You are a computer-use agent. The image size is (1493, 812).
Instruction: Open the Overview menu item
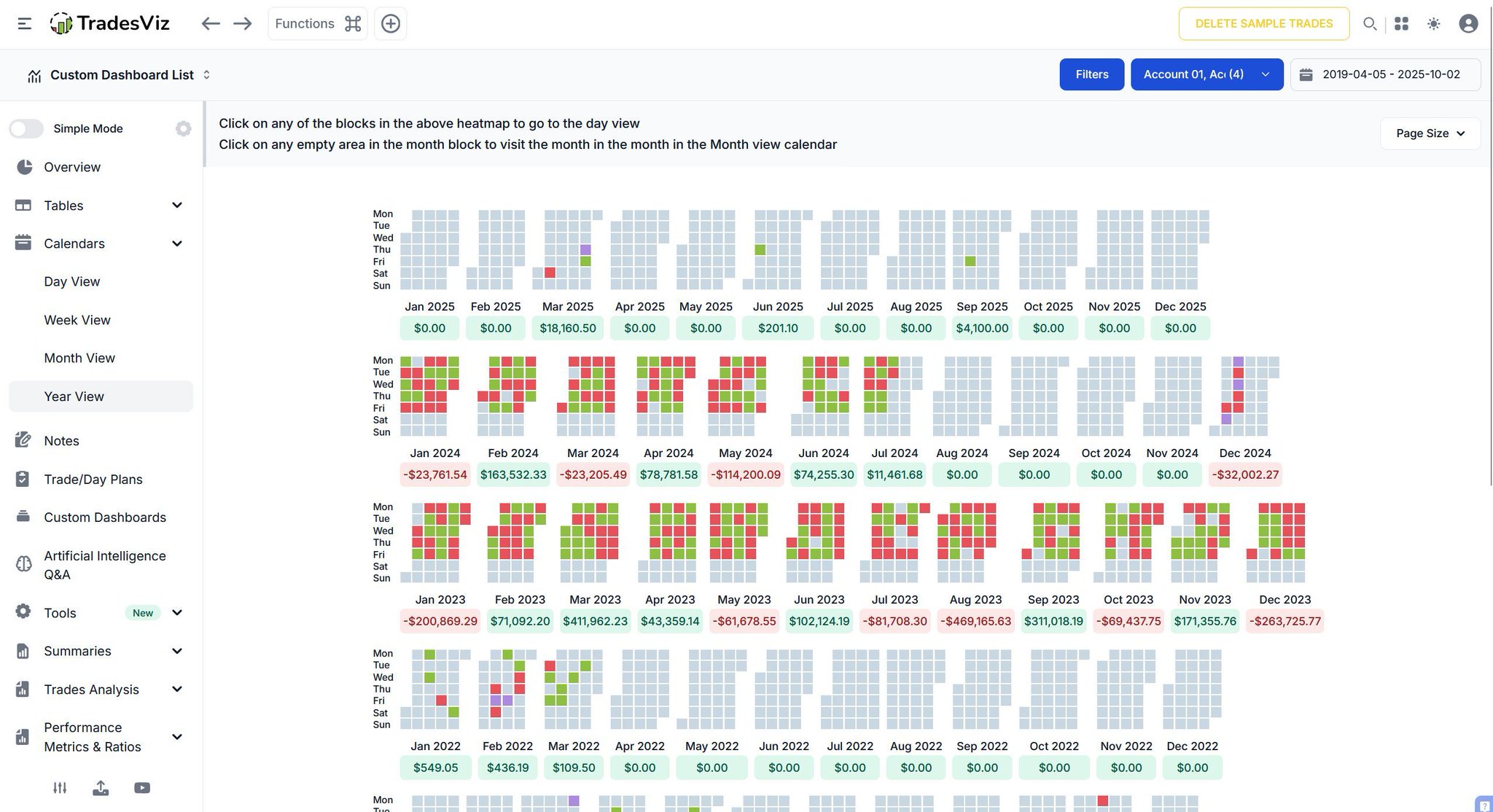(x=72, y=167)
